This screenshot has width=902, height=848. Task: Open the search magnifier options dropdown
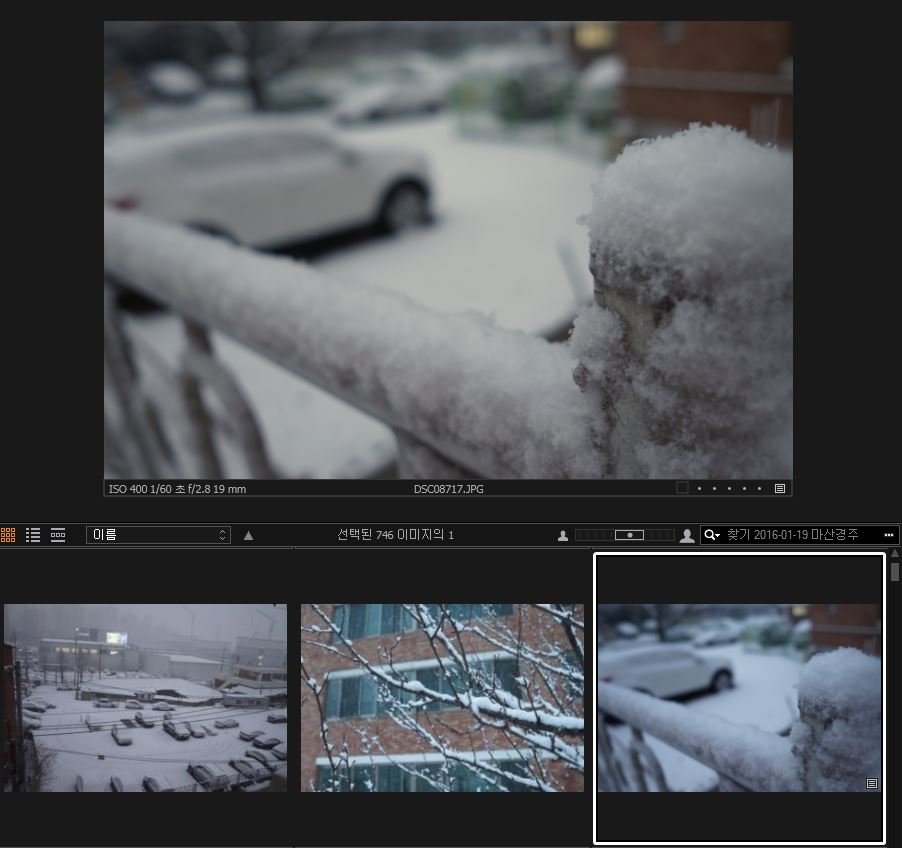(x=712, y=535)
